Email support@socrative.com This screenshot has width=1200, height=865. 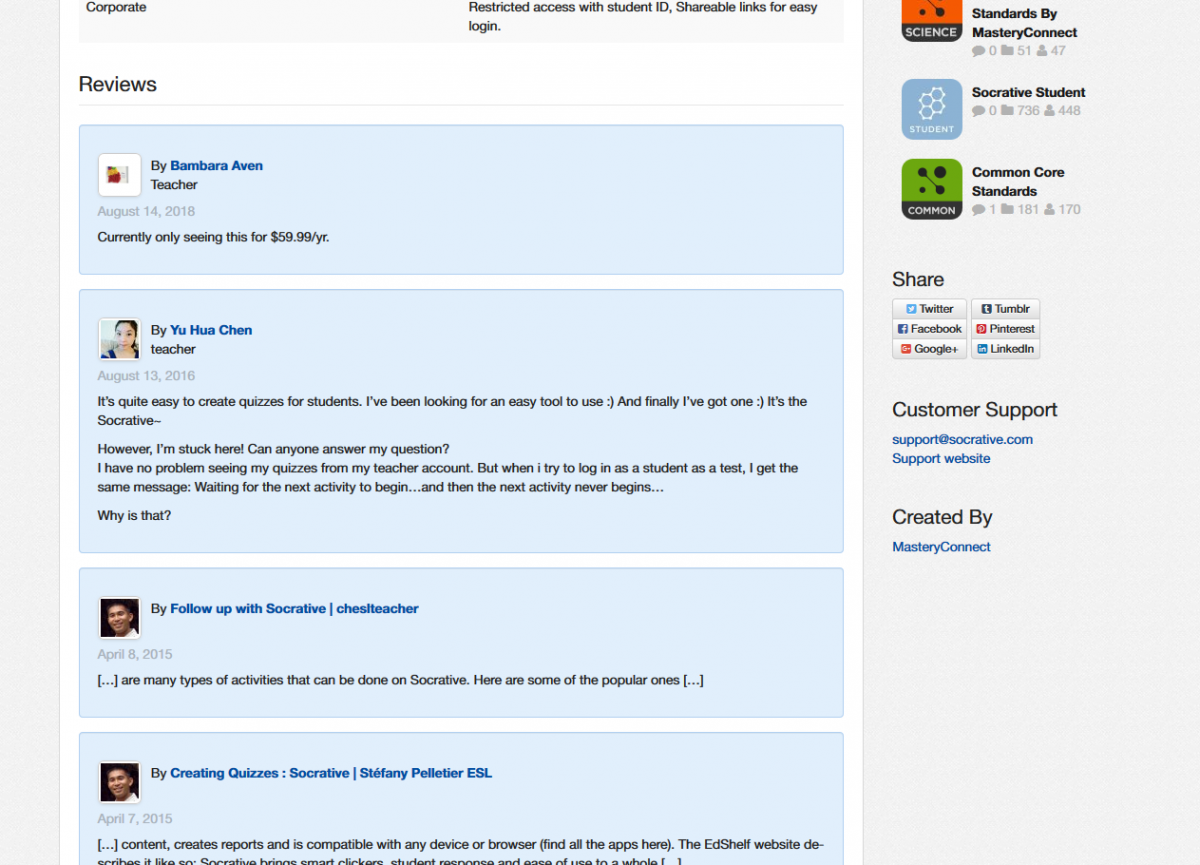coord(962,439)
